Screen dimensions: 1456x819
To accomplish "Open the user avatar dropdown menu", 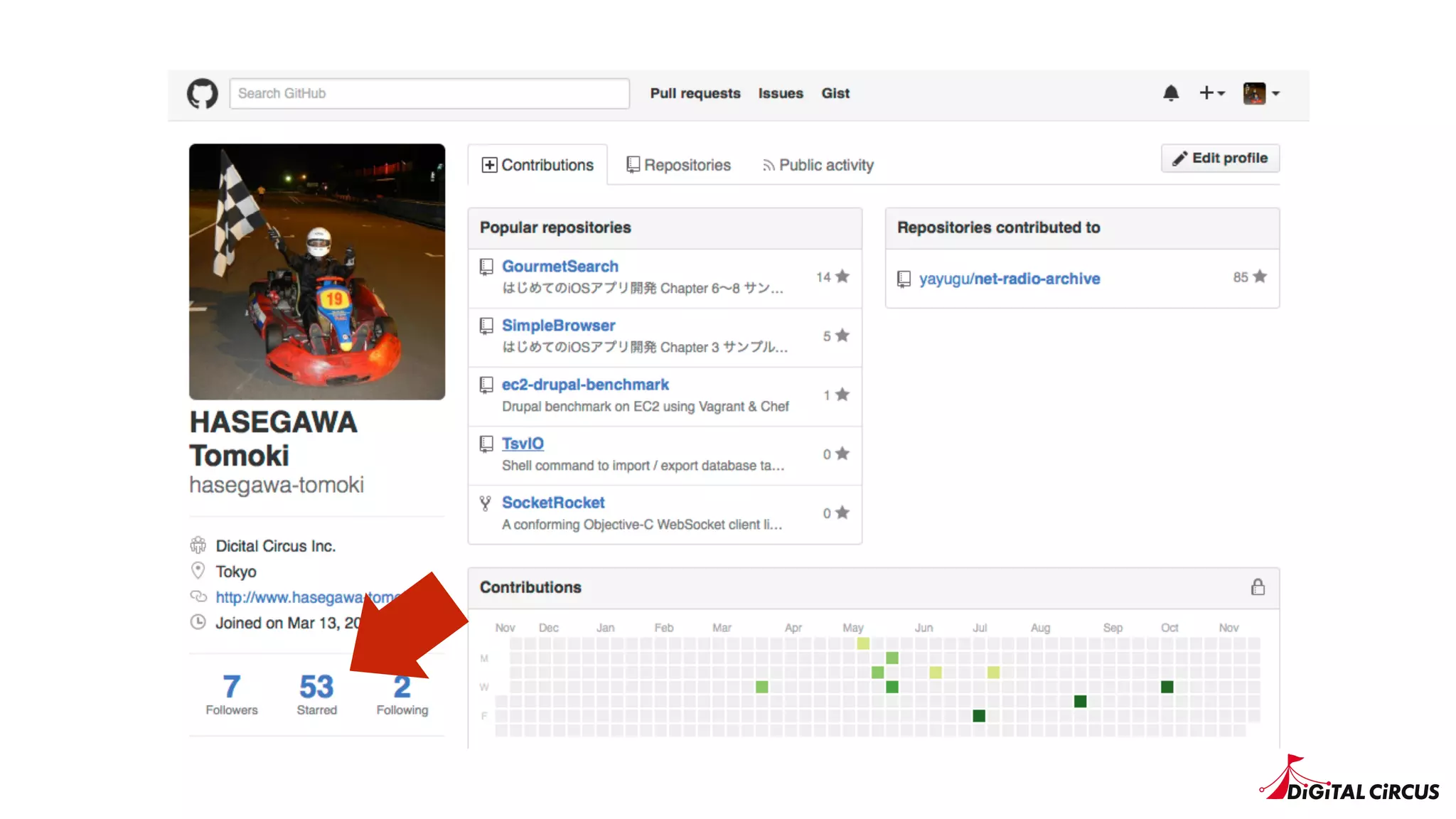I will 1261,93.
